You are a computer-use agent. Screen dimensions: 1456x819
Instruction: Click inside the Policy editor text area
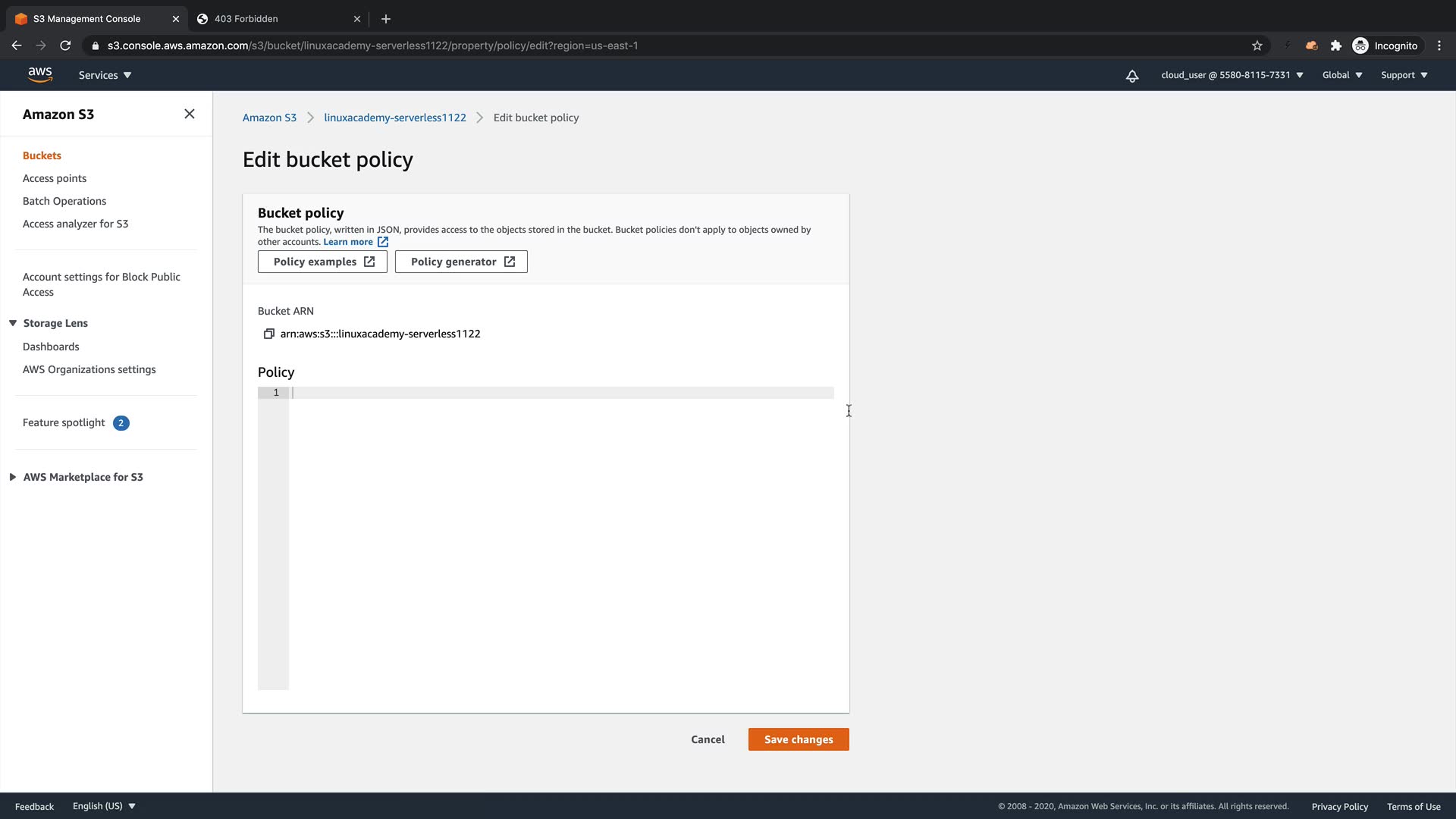pos(561,531)
